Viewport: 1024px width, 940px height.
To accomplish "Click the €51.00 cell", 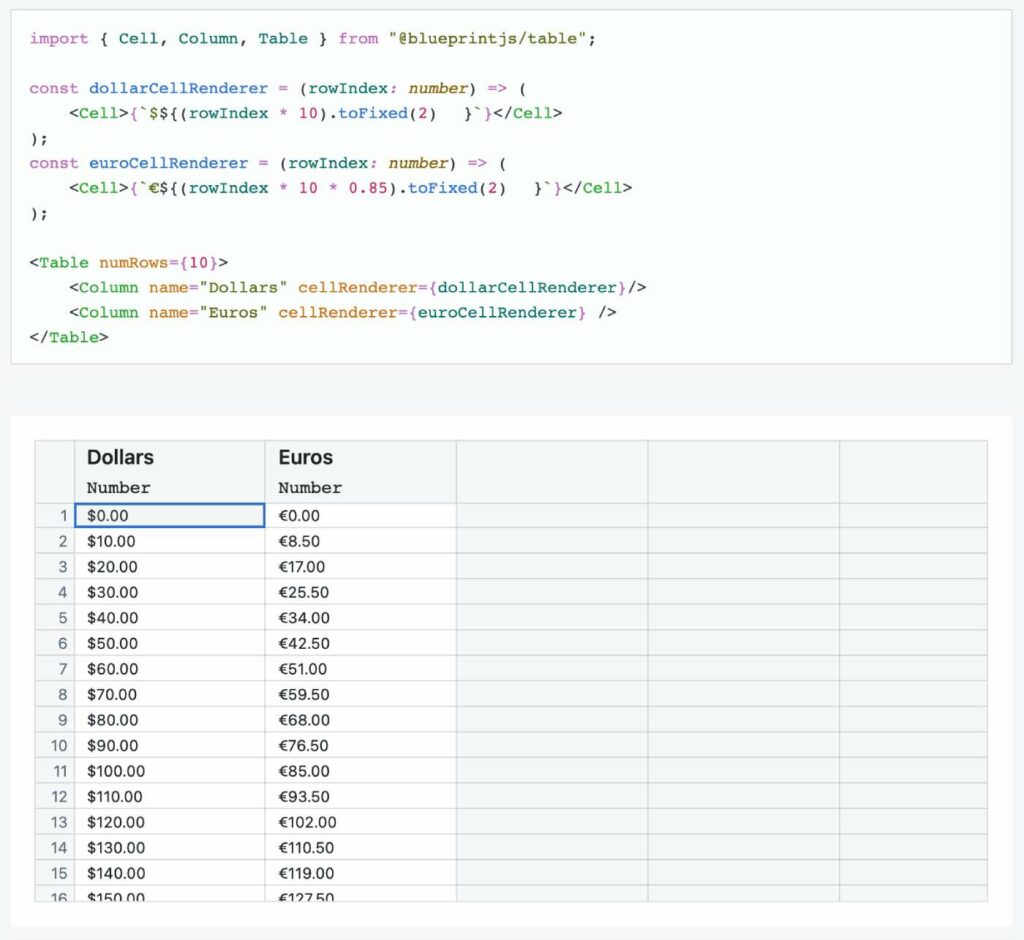I will tap(360, 668).
